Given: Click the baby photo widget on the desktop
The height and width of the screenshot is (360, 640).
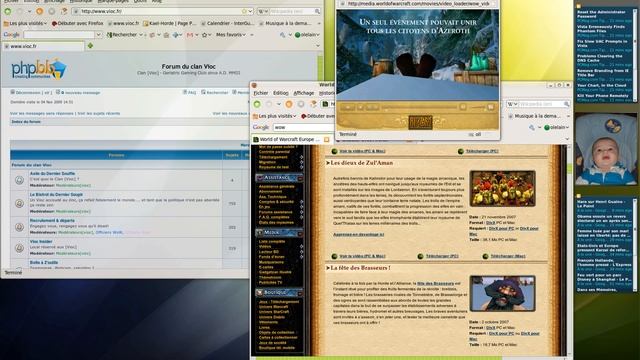Looking at the screenshot, I should point(606,149).
